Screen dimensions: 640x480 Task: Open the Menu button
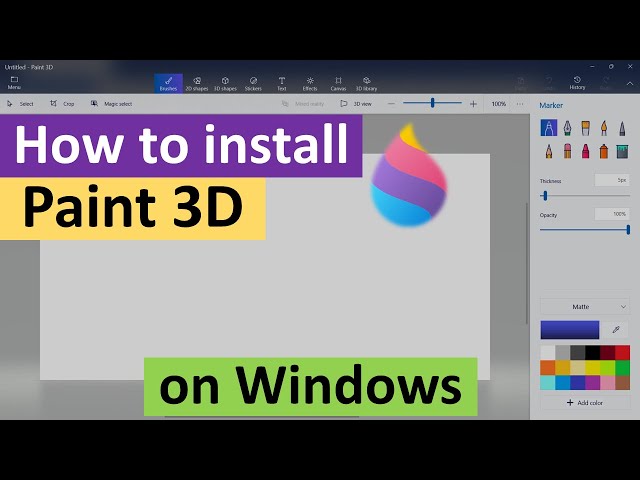[x=14, y=83]
